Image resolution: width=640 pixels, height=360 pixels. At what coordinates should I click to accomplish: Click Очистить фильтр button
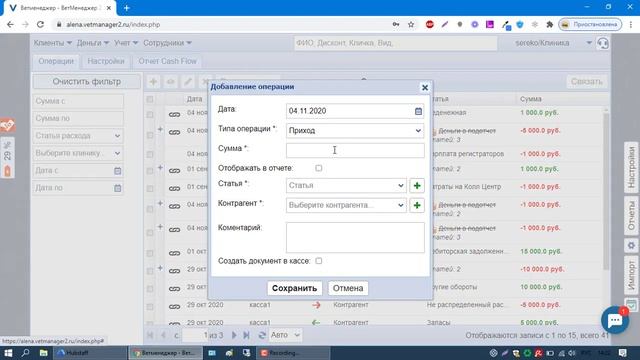[87, 82]
